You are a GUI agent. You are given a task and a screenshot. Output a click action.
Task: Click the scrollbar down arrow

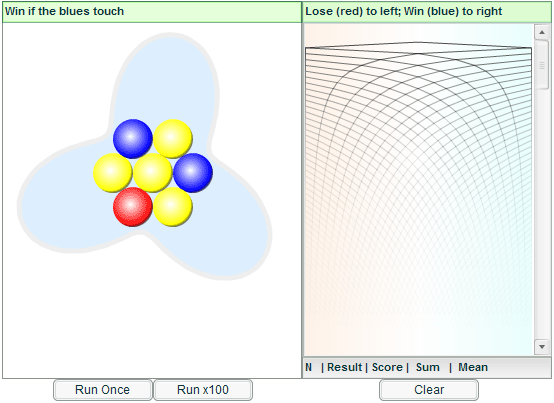(542, 346)
